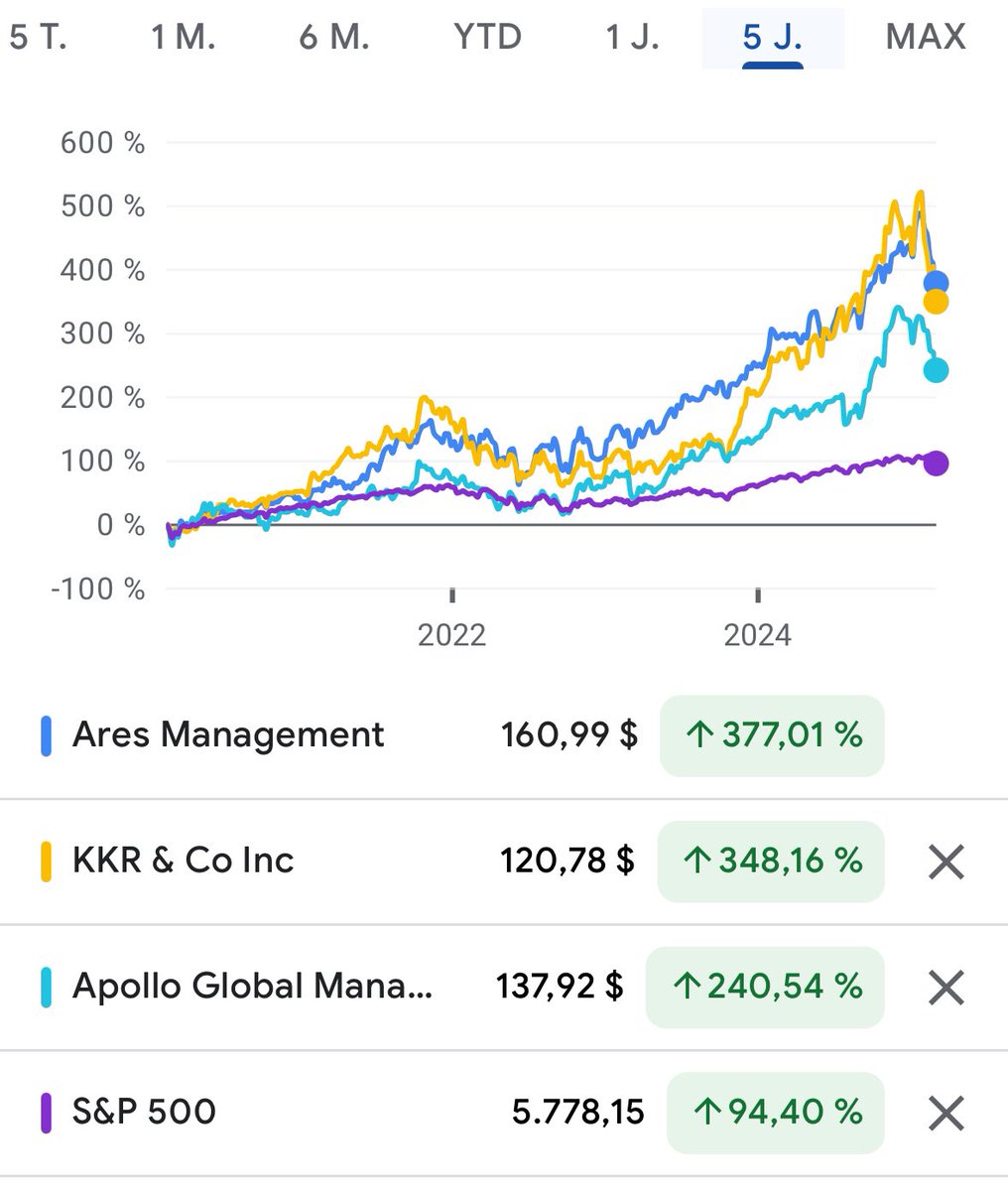This screenshot has width=1008, height=1191.
Task: Click the purple S&P 500 endpoint dot
Action: (x=936, y=463)
